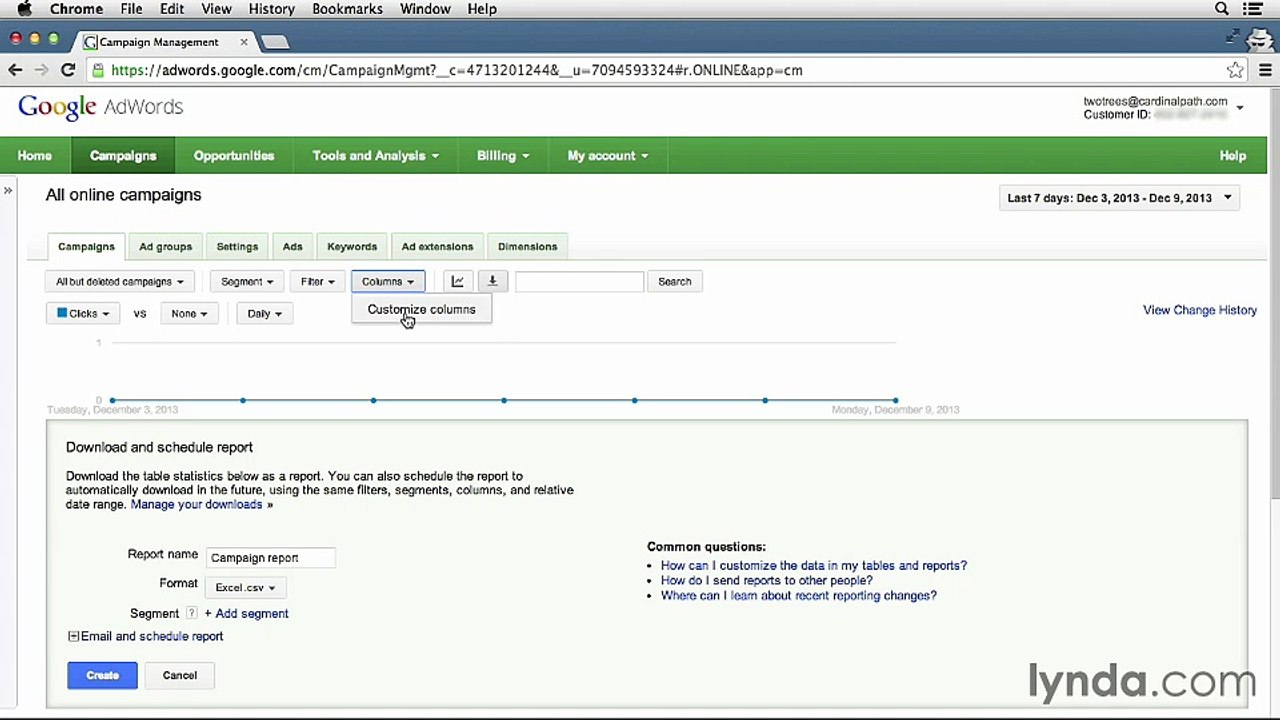Click the campaign search input field

point(579,282)
